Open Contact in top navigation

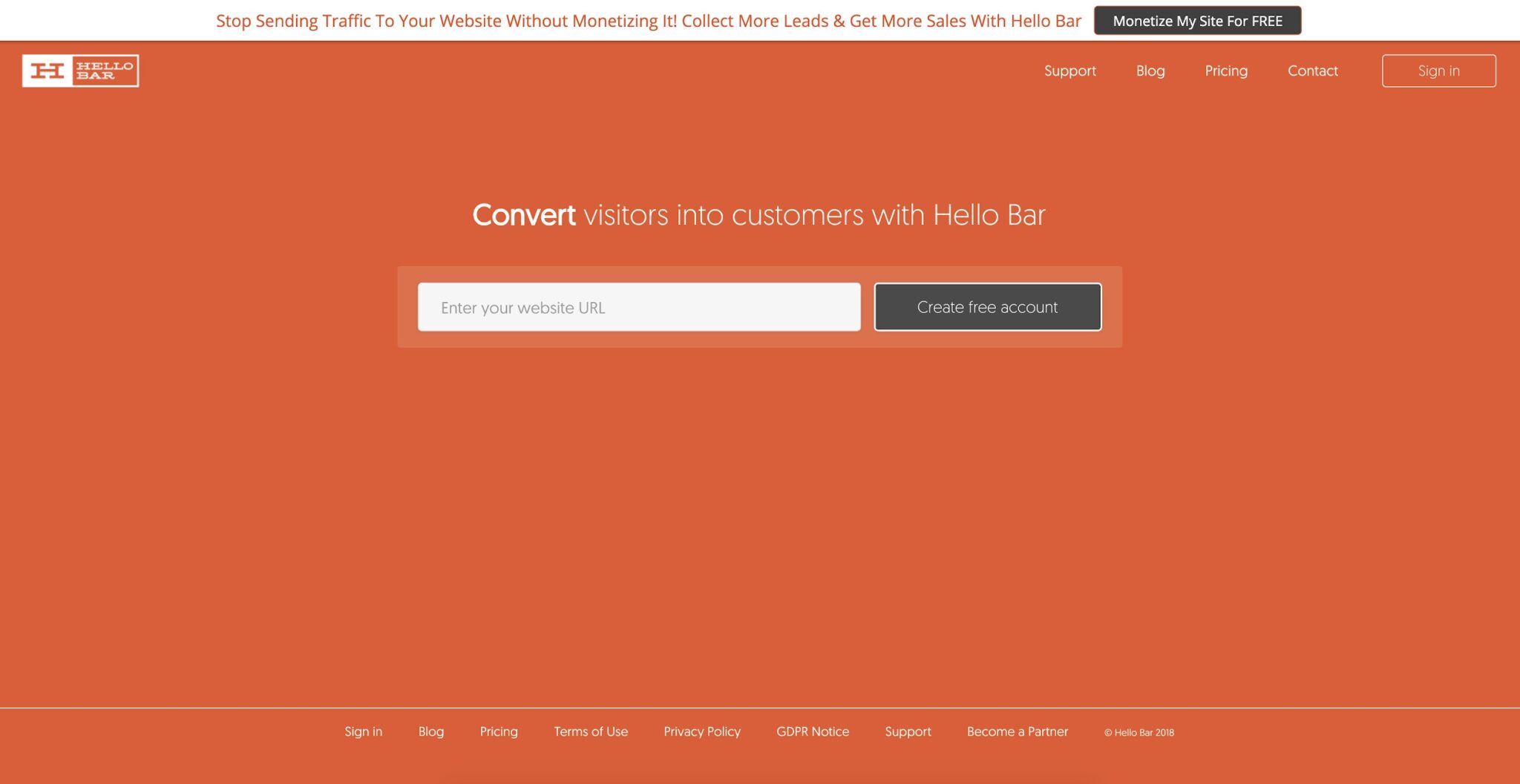click(x=1312, y=70)
